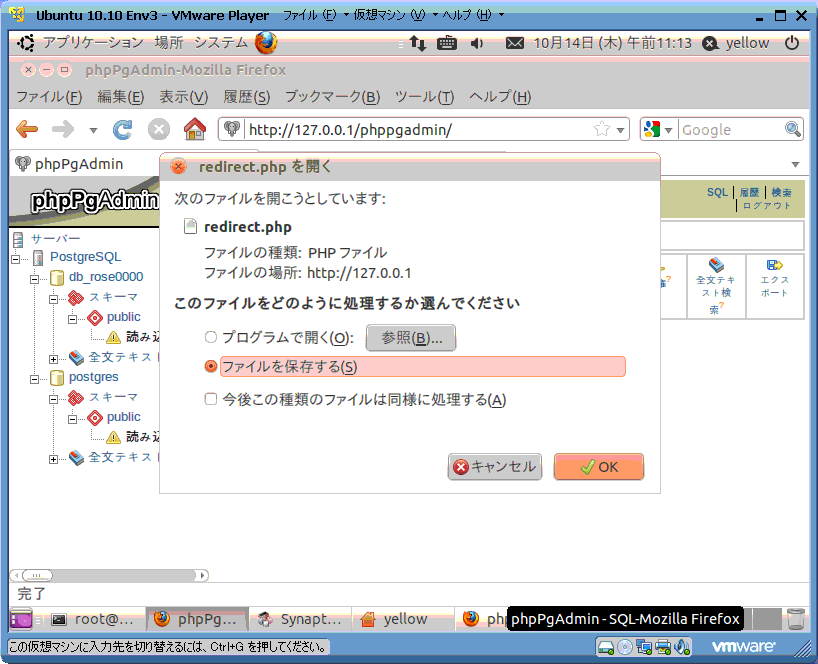The width and height of the screenshot is (818, 664).
Task: Click the postgres database cylinder icon
Action: click(57, 378)
